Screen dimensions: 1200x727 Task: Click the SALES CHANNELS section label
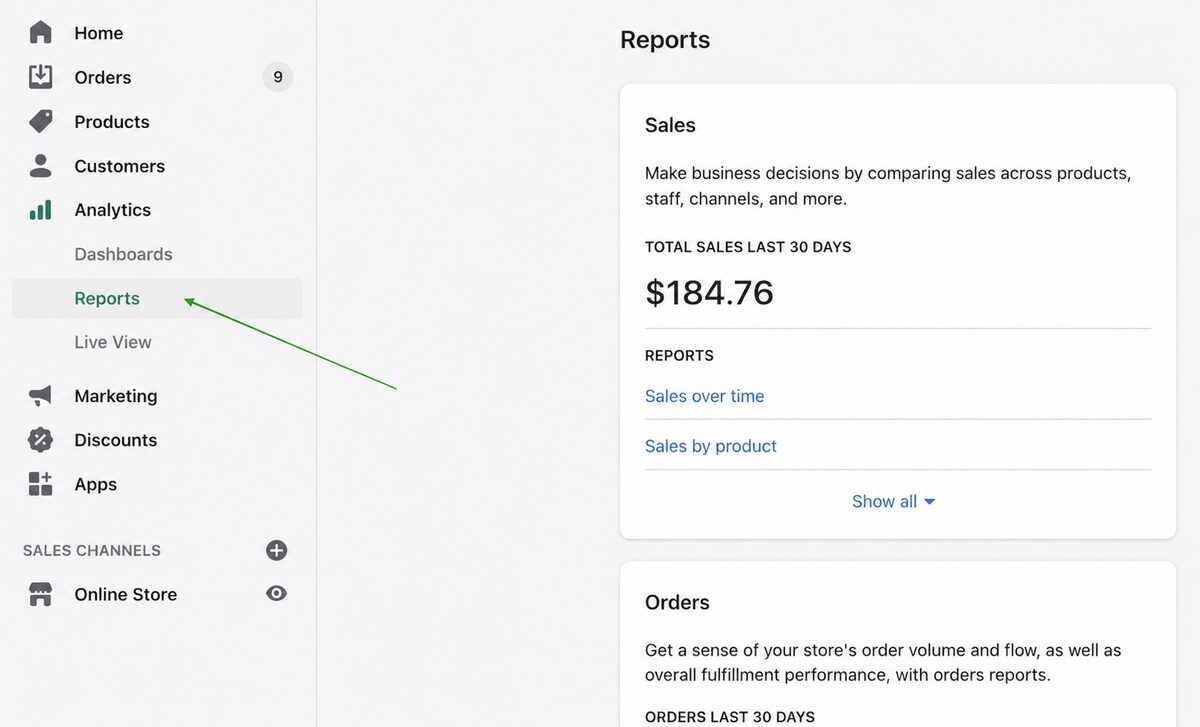(x=91, y=551)
